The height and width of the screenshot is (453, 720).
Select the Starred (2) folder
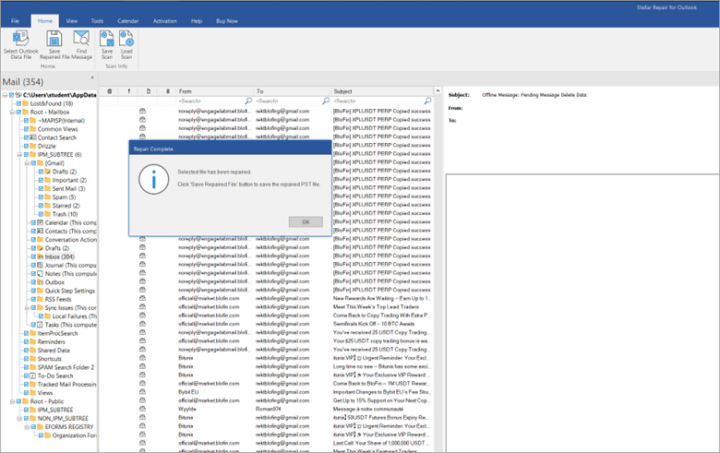click(x=66, y=206)
